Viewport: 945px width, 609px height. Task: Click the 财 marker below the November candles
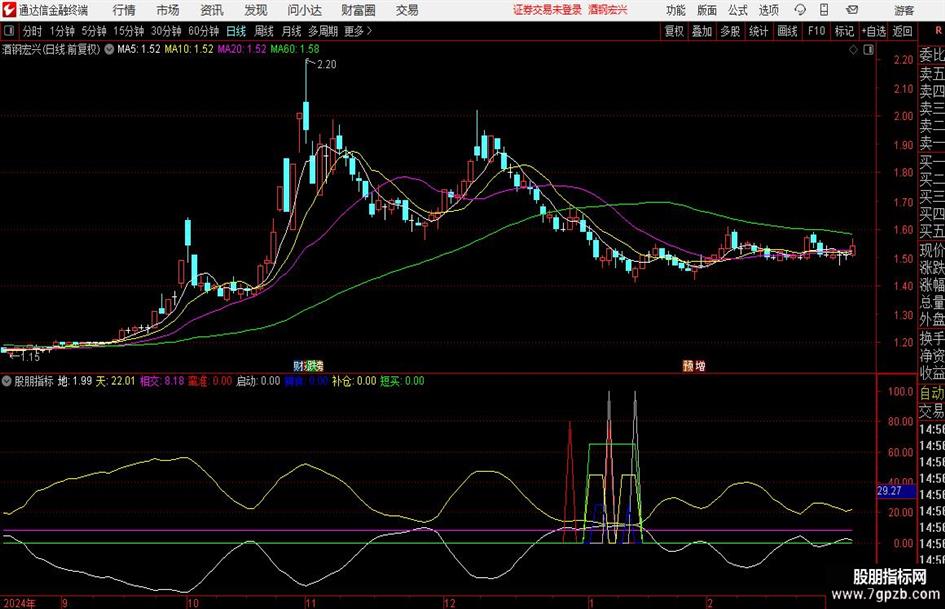click(299, 365)
